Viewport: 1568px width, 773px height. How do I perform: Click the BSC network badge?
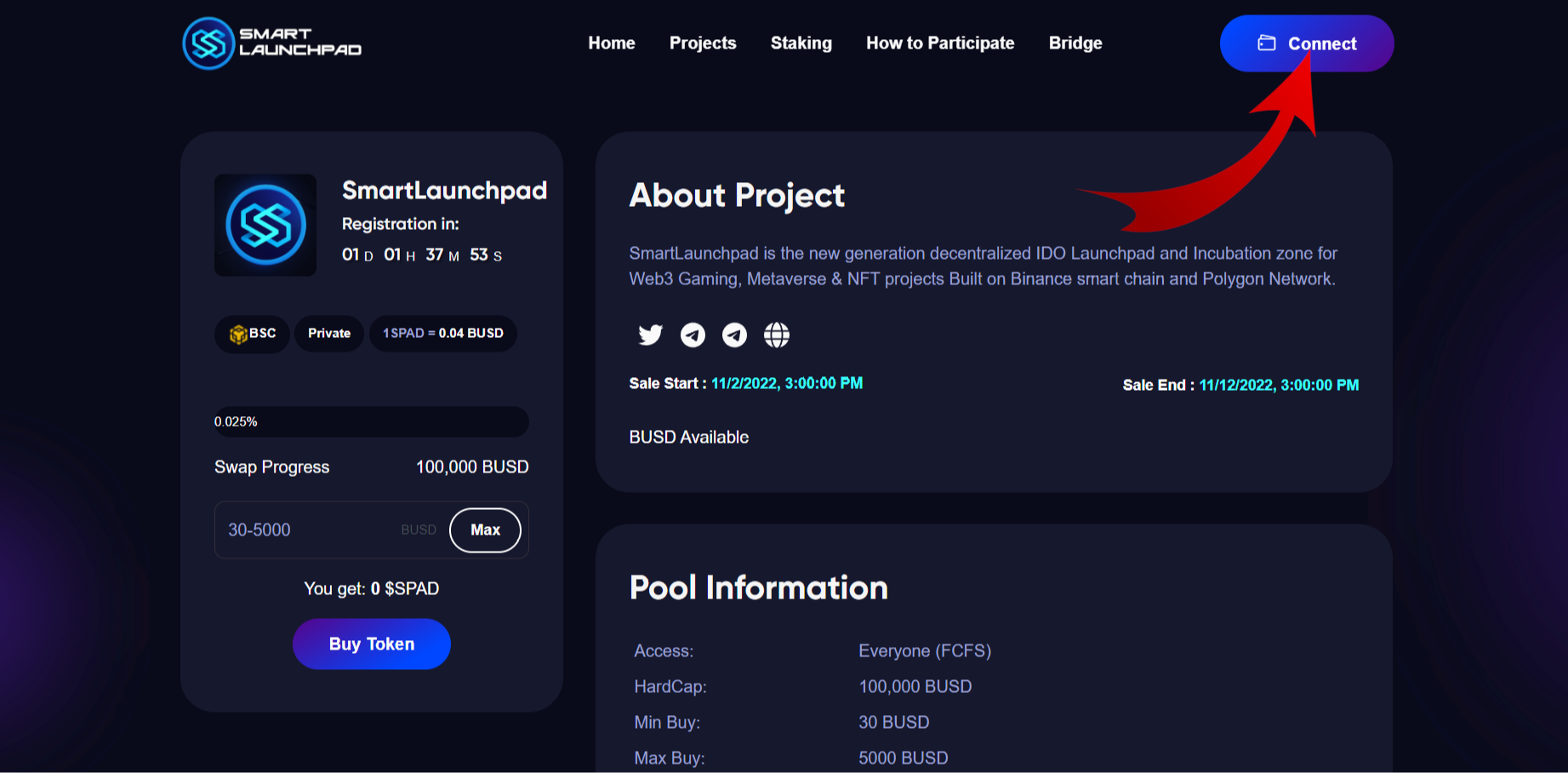coord(252,334)
